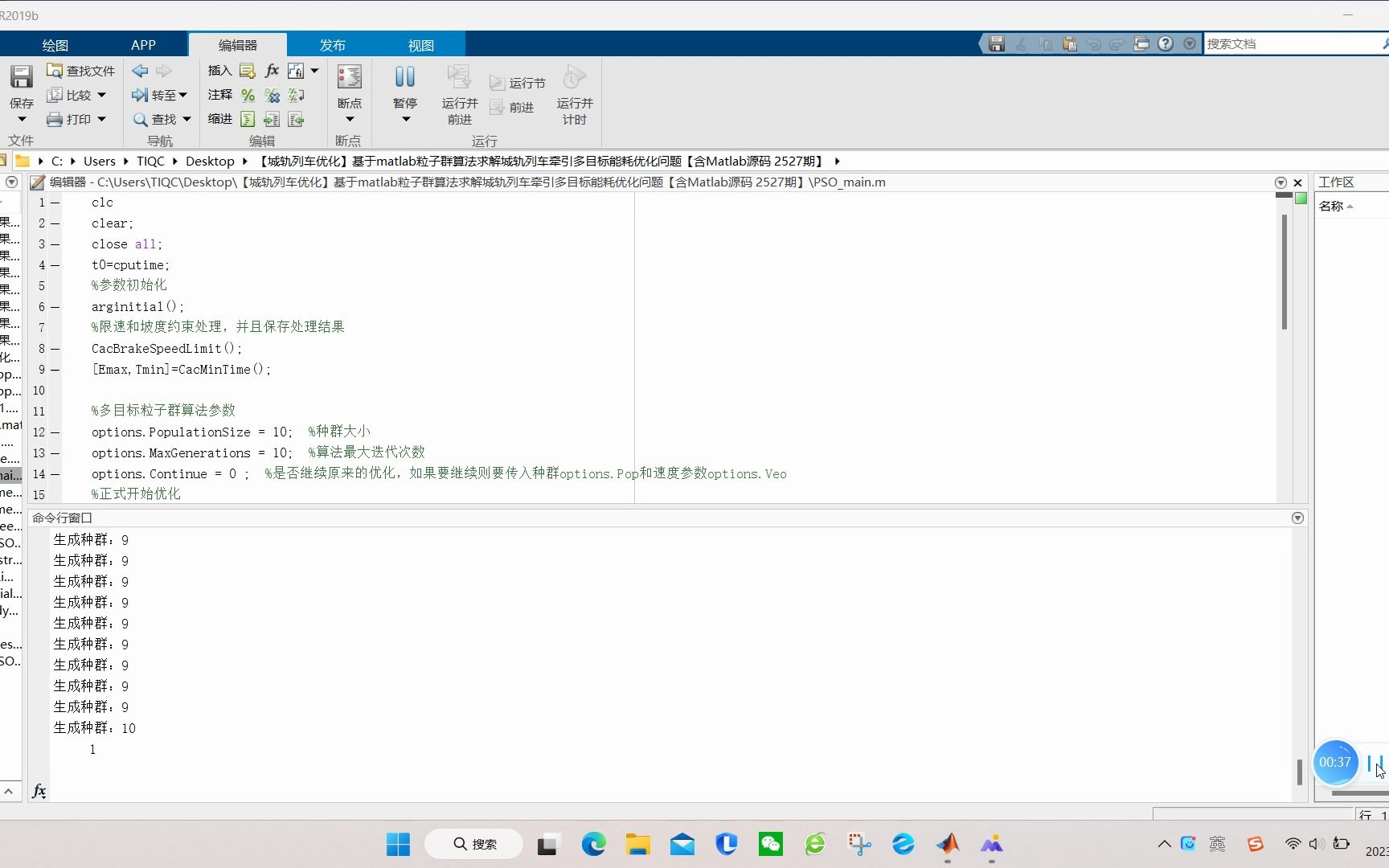Comment selected lines with green percent icon
Screen dimensions: 1389x868
[x=248, y=95]
